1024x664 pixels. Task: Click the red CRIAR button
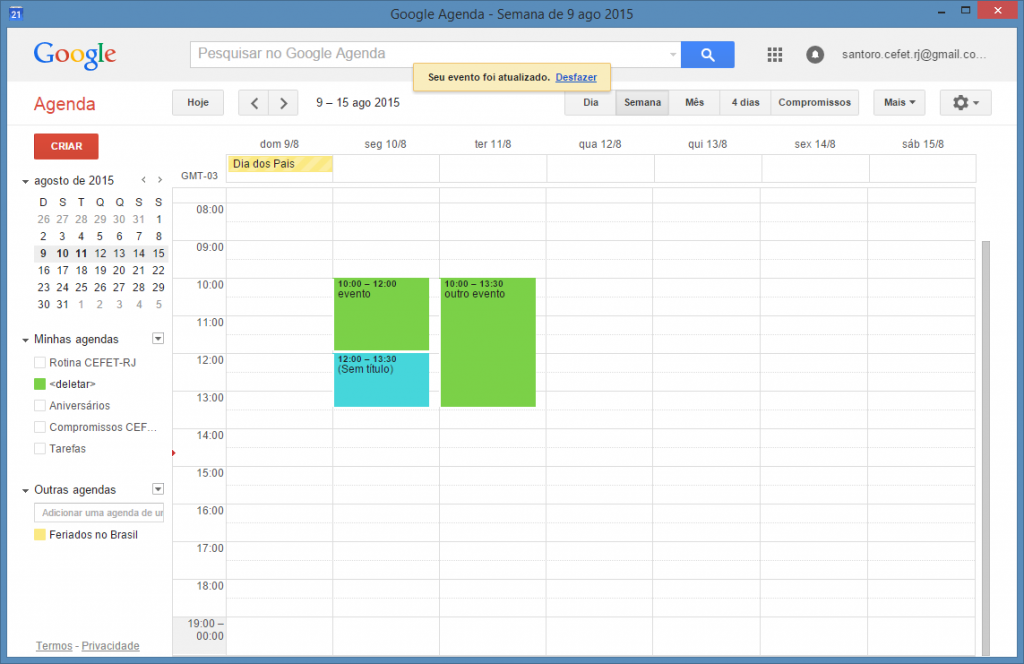pyautogui.click(x=66, y=146)
